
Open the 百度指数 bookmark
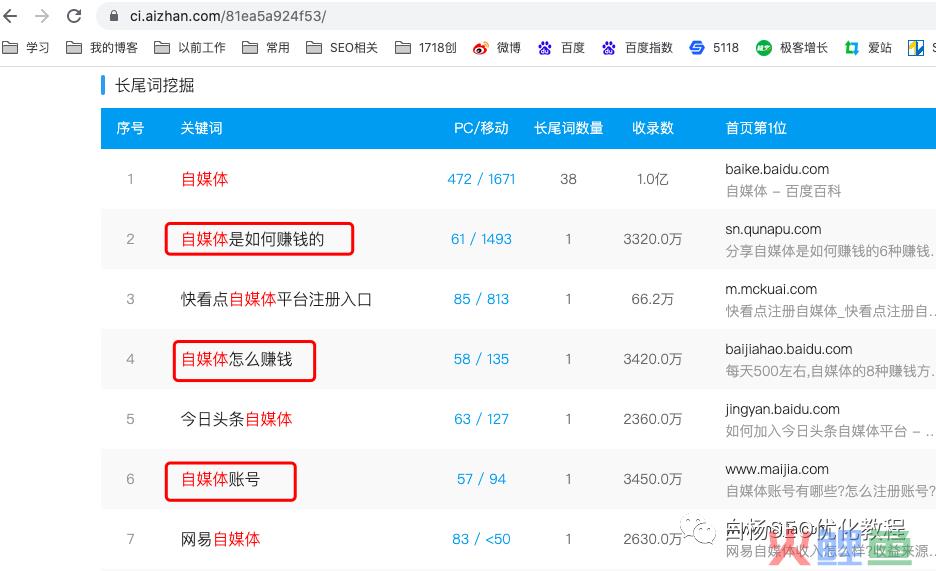click(x=637, y=48)
